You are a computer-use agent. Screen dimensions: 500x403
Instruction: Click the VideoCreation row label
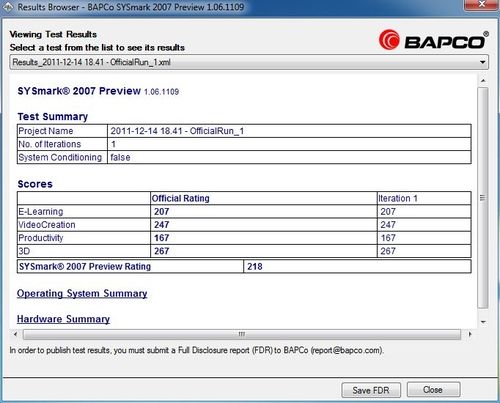coord(47,225)
